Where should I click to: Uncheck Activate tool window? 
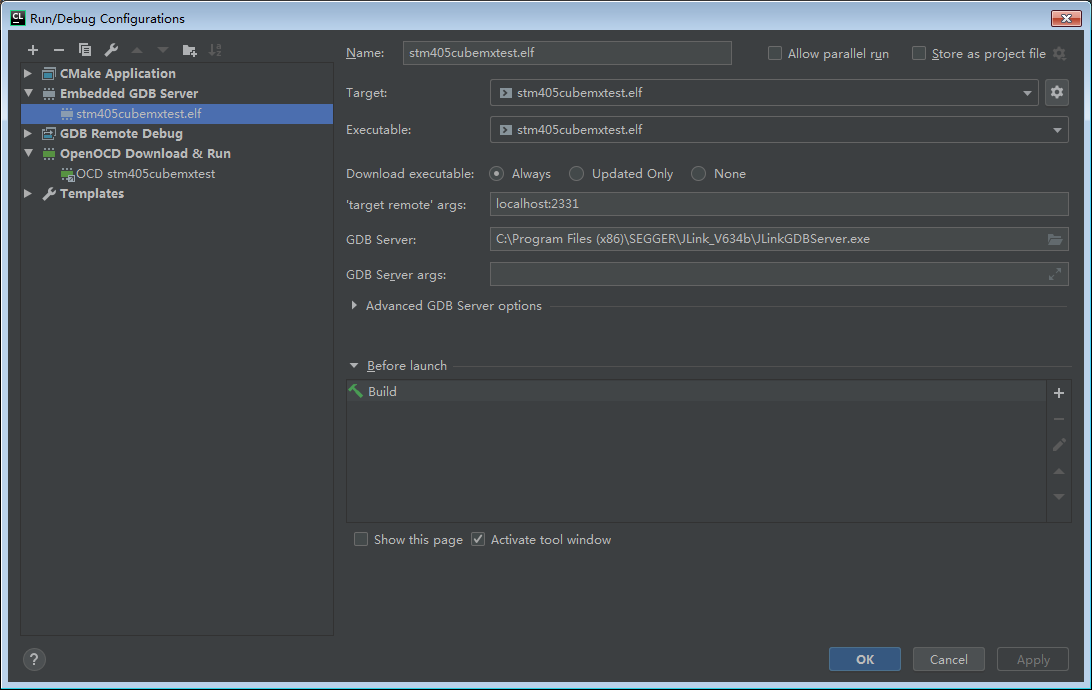[x=478, y=539]
